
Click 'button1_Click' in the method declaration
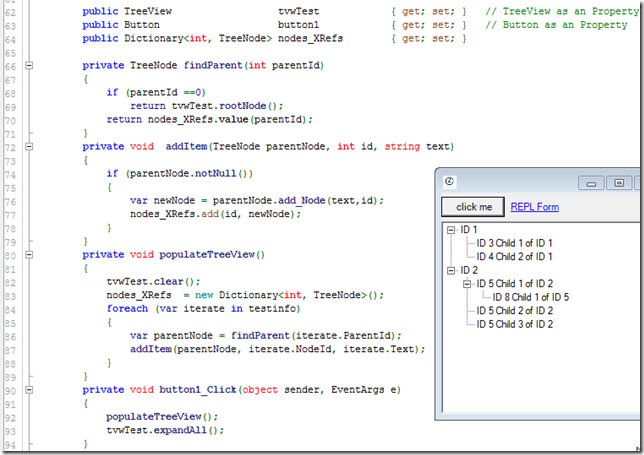(x=198, y=390)
